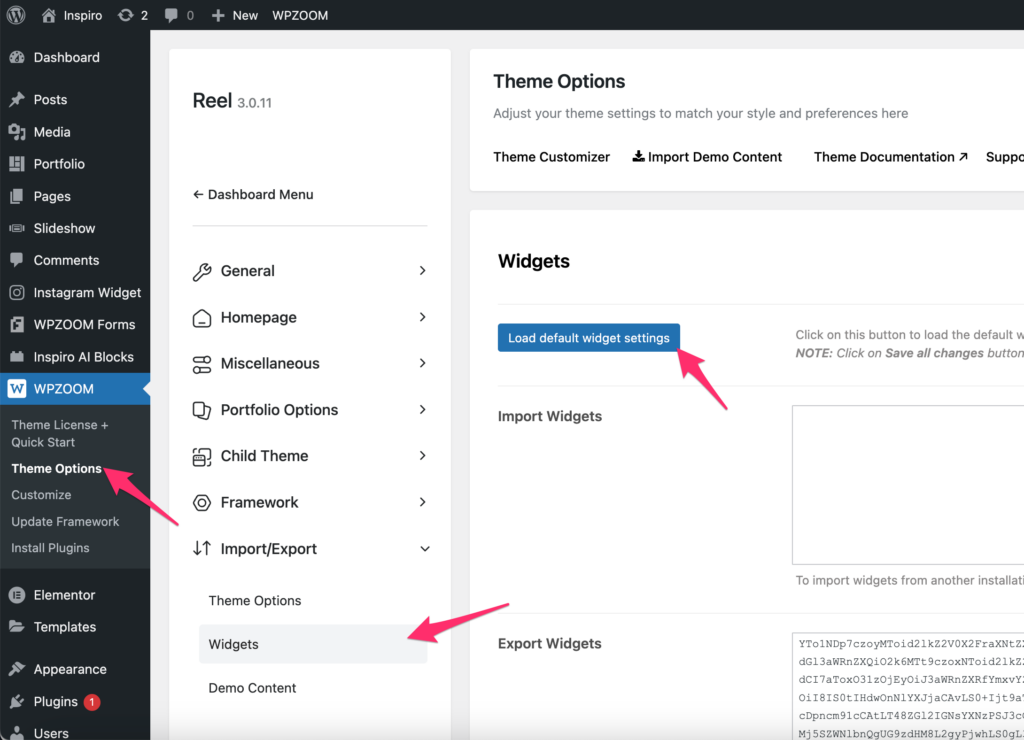Expand the General settings chevron
This screenshot has width=1024, height=740.
[422, 271]
